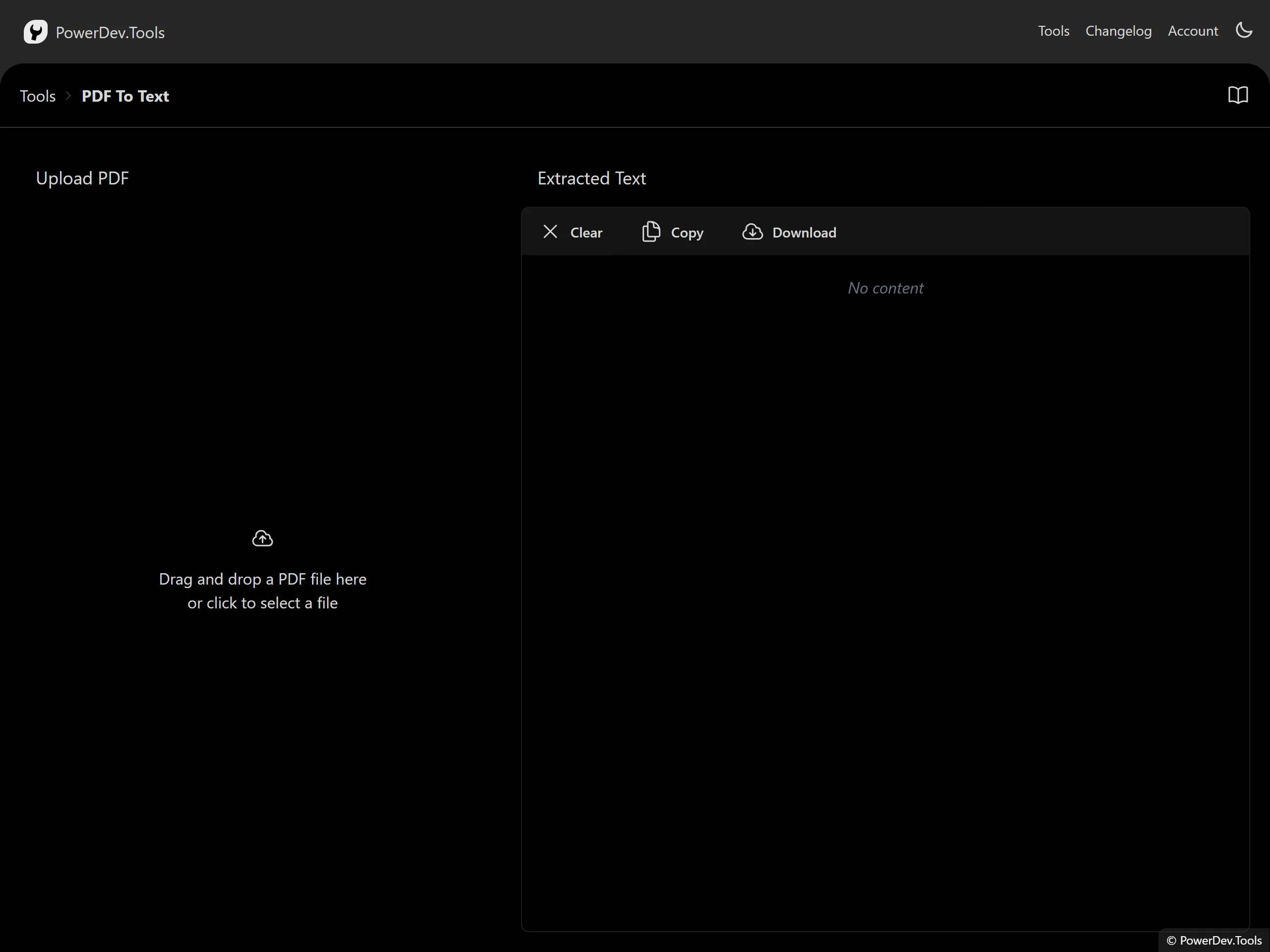
Task: Click PDF To Text breadcrumb title
Action: 125,96
